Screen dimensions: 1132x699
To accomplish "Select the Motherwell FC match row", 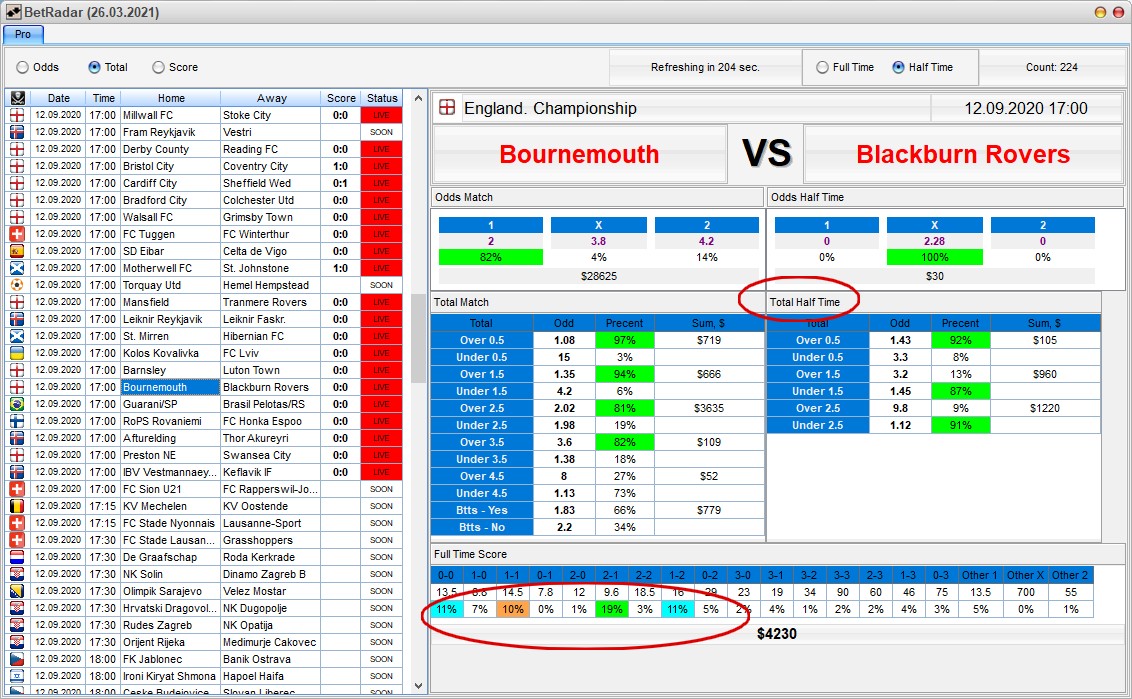I will (x=204, y=268).
